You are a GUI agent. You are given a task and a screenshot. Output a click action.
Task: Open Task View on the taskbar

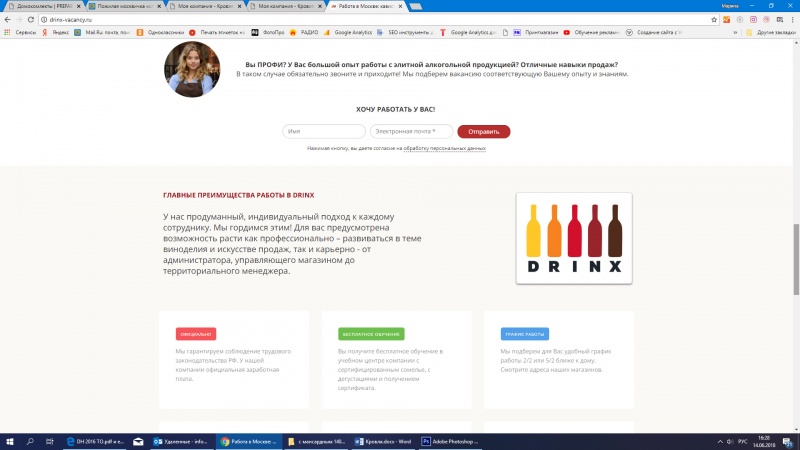[x=49, y=441]
